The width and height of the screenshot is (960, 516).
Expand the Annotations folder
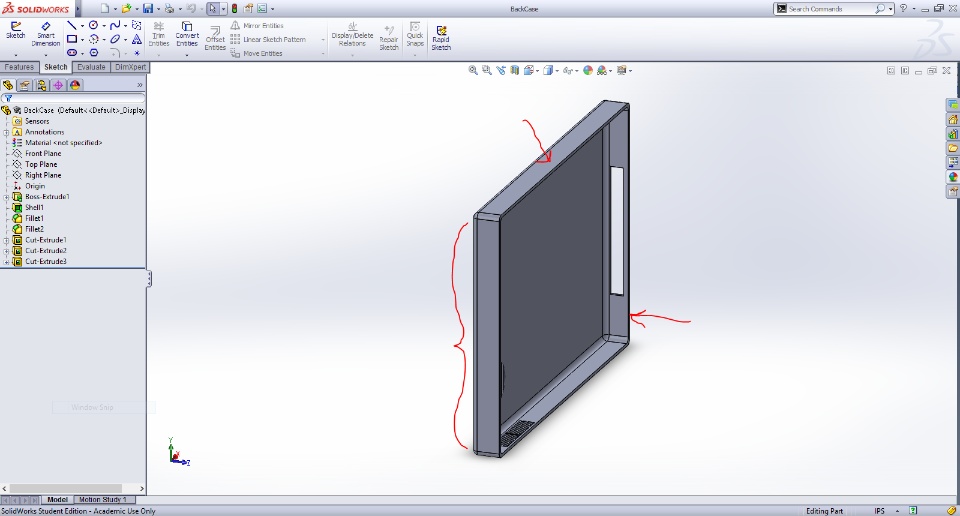point(6,132)
